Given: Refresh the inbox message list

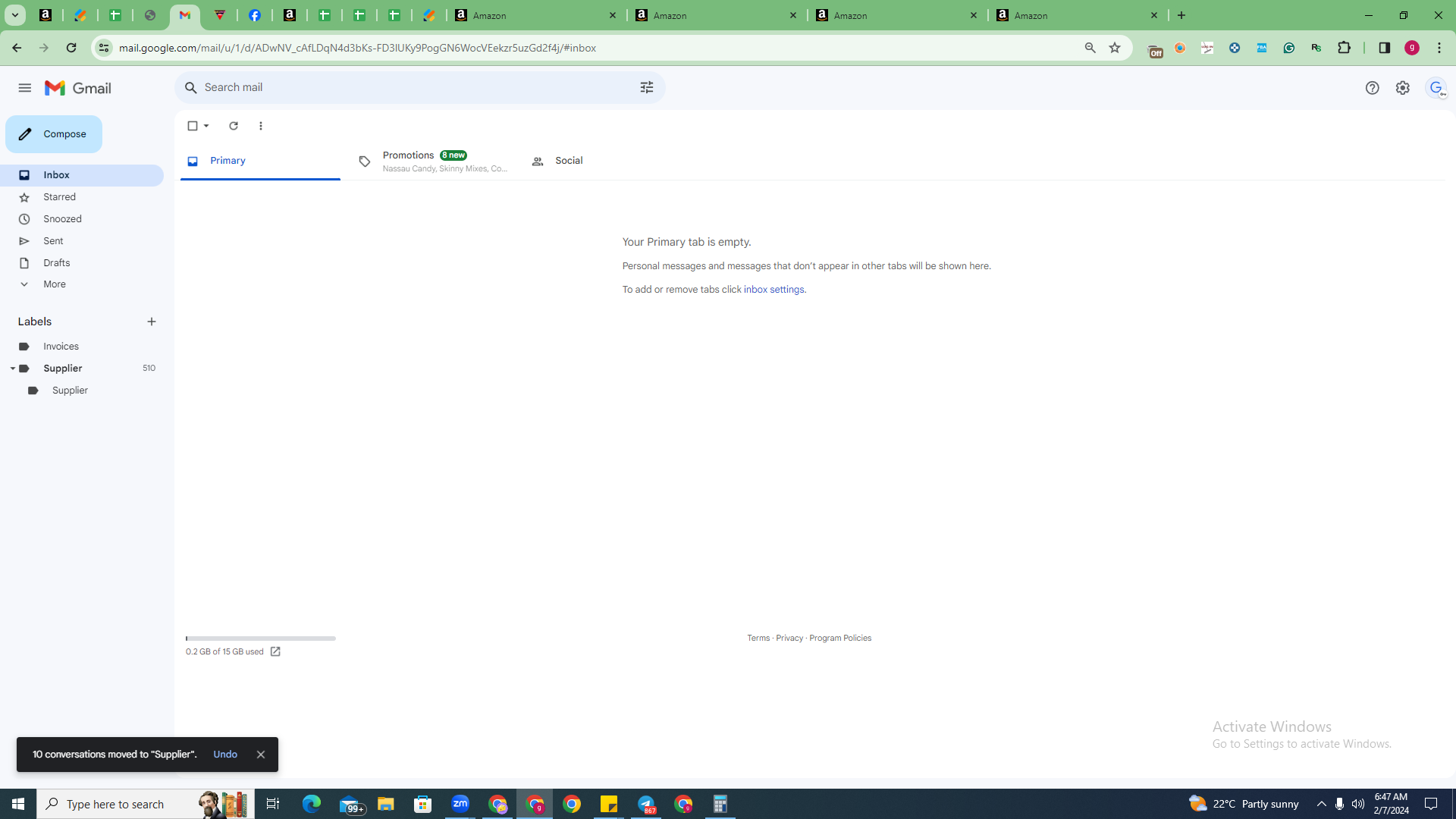Looking at the screenshot, I should [x=234, y=126].
